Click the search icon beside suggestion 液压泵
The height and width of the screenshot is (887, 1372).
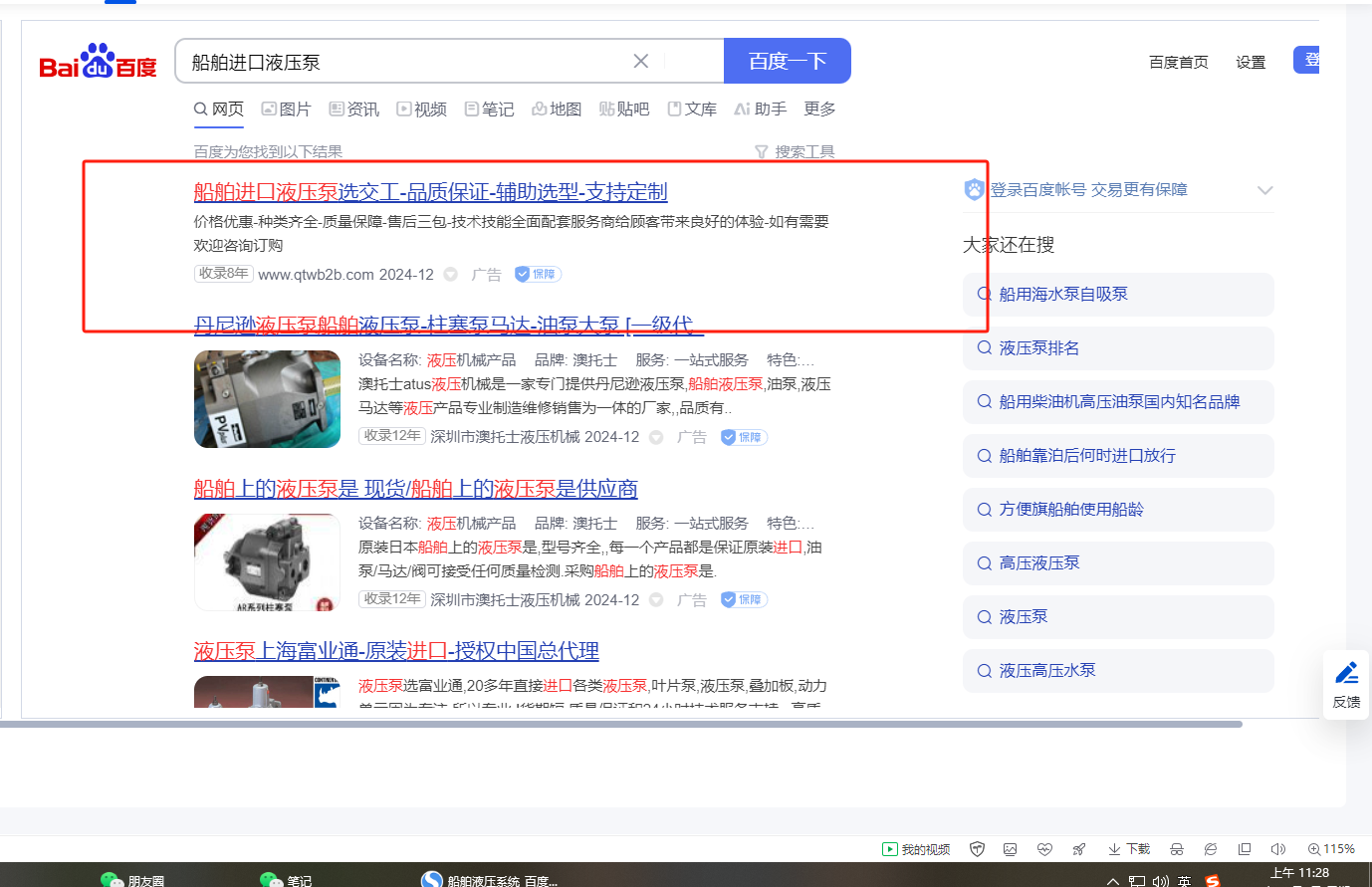pos(984,617)
